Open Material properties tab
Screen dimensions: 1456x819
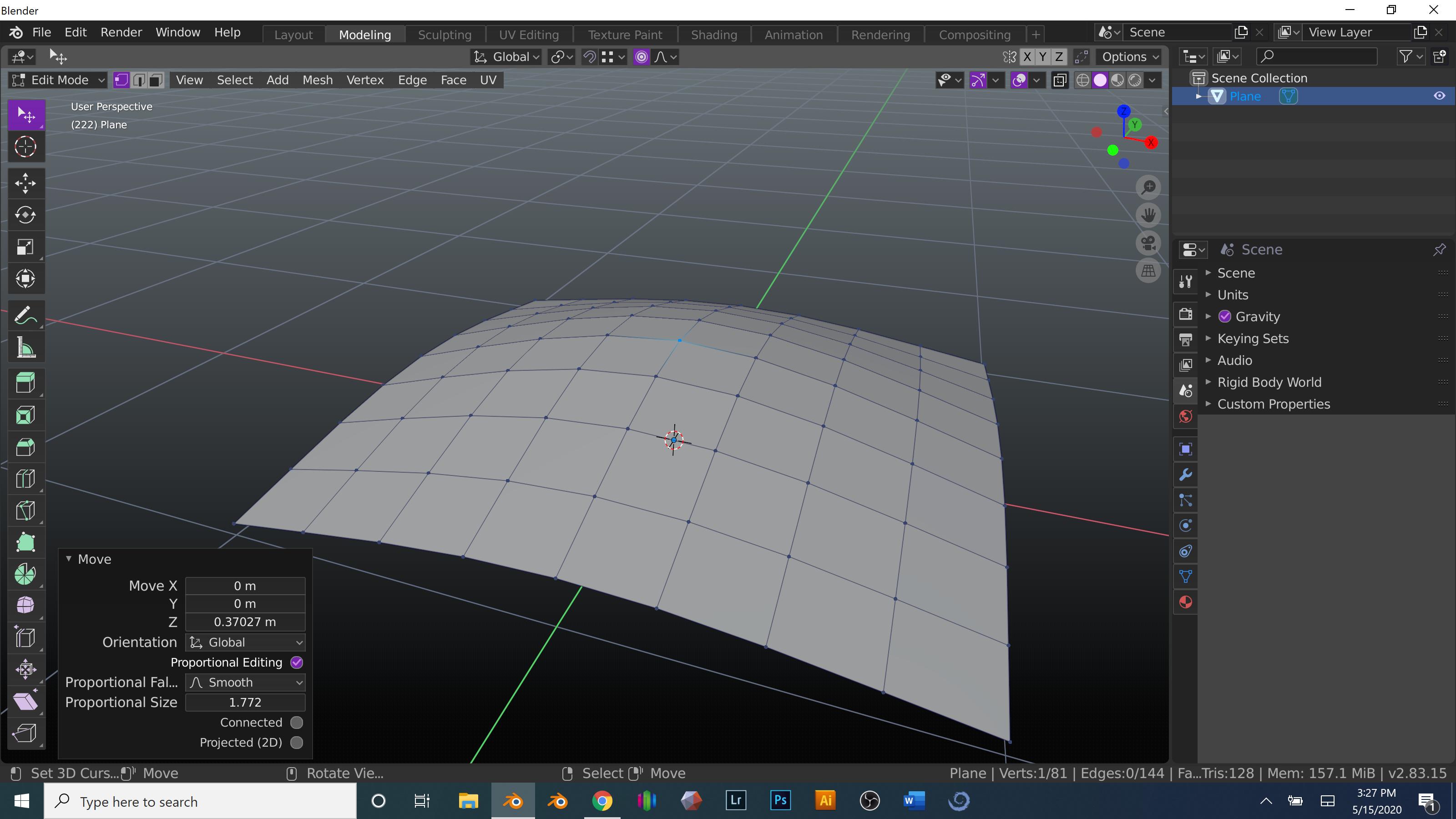pyautogui.click(x=1186, y=602)
